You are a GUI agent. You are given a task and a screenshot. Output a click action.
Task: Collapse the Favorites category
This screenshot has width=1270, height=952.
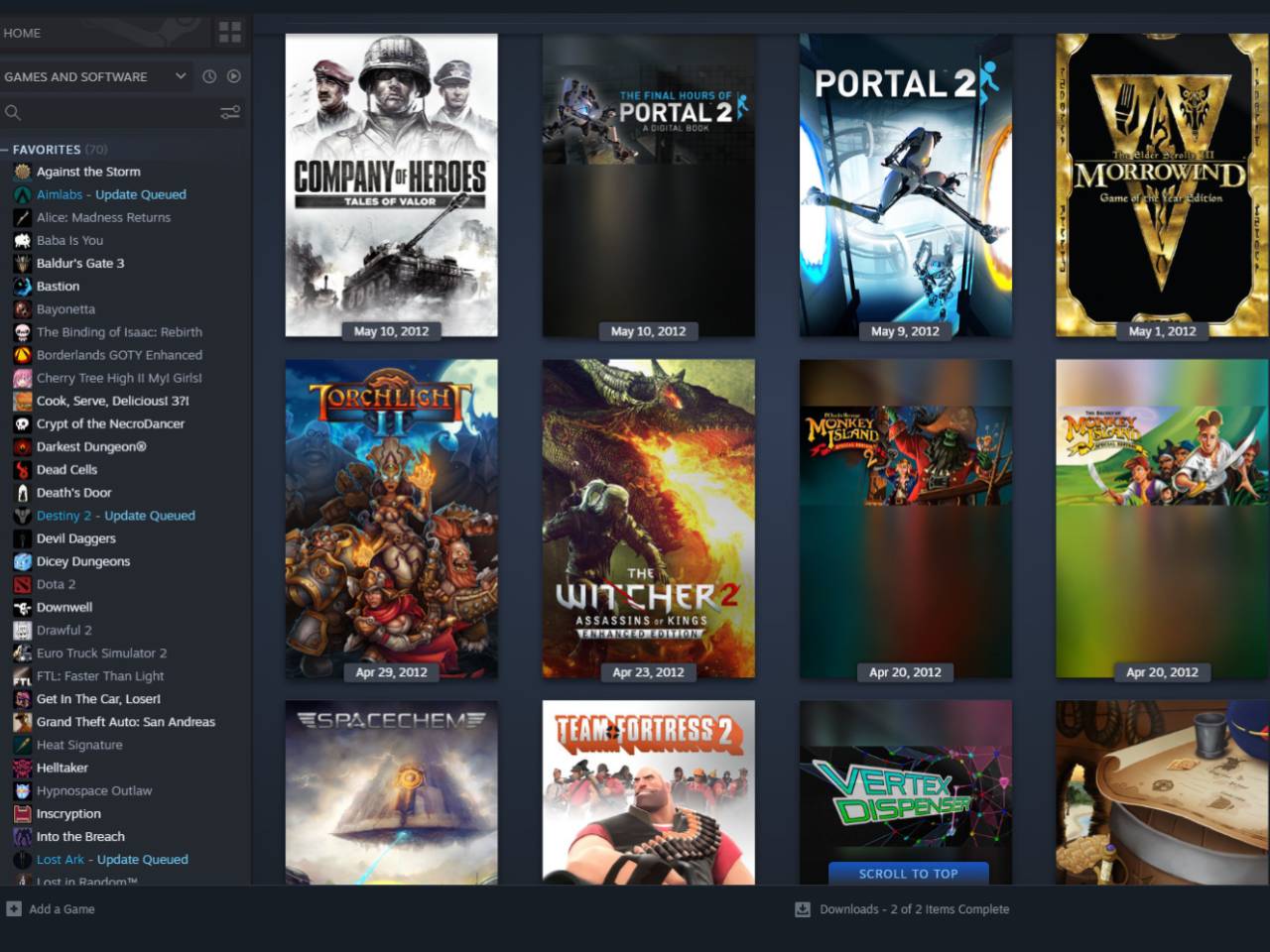(x=5, y=150)
